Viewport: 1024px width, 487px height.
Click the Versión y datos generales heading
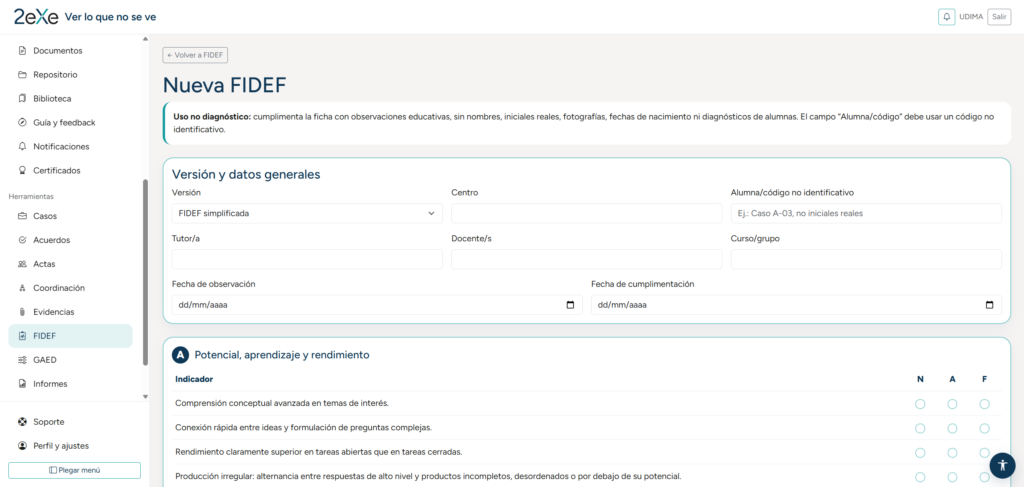pyautogui.click(x=246, y=175)
